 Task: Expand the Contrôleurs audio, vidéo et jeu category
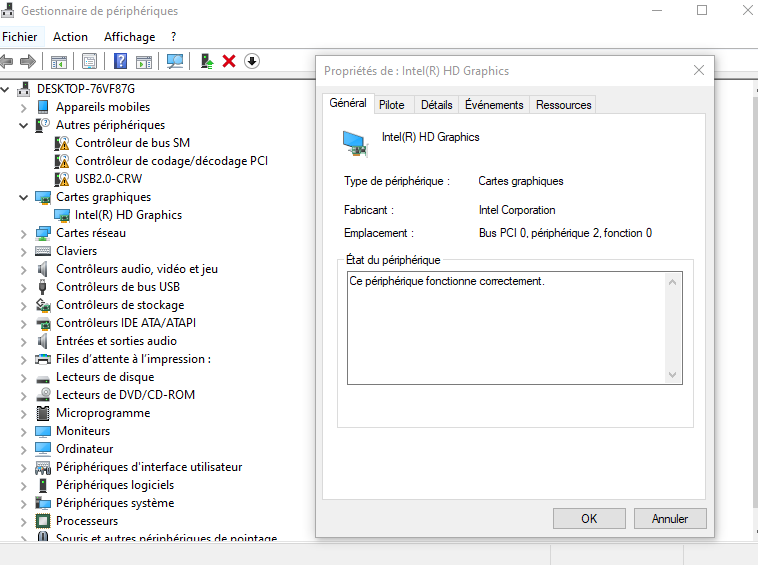coord(23,270)
